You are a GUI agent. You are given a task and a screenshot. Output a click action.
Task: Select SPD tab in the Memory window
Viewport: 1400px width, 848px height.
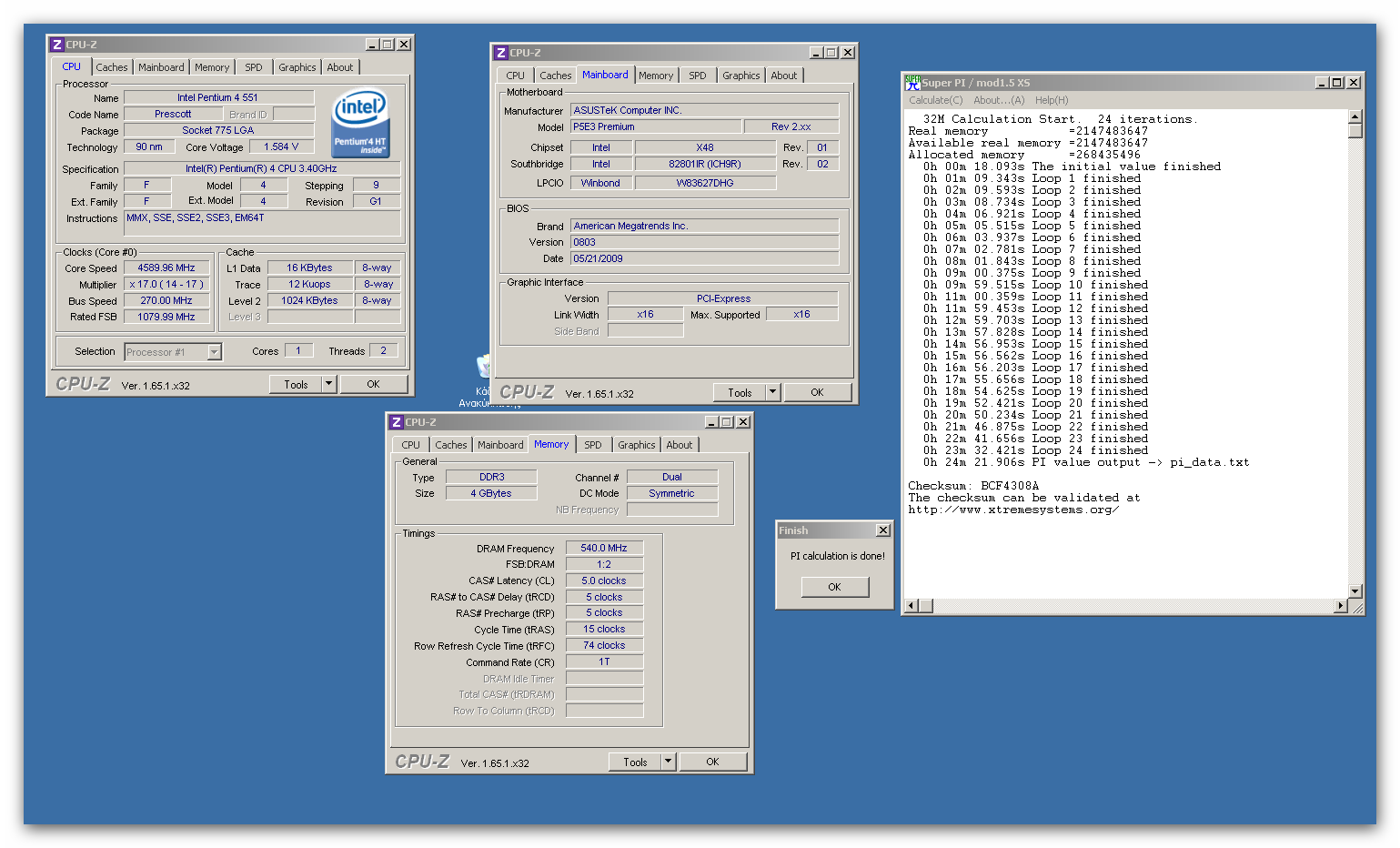(593, 445)
